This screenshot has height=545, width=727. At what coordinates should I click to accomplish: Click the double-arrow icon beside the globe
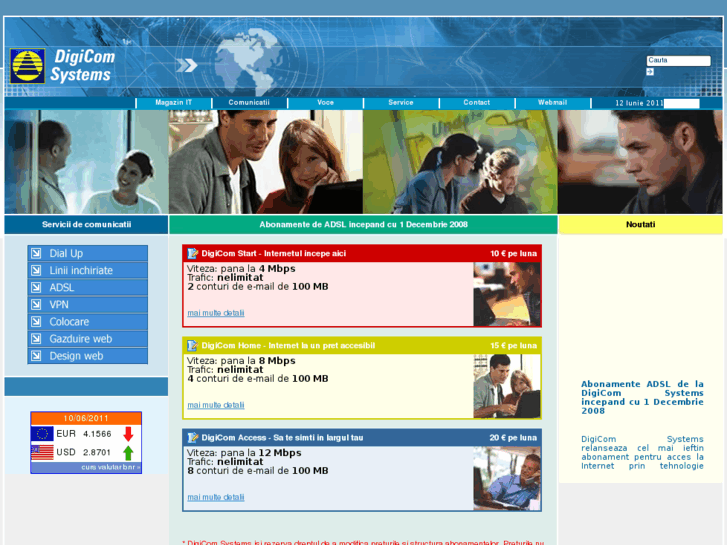pos(187,65)
